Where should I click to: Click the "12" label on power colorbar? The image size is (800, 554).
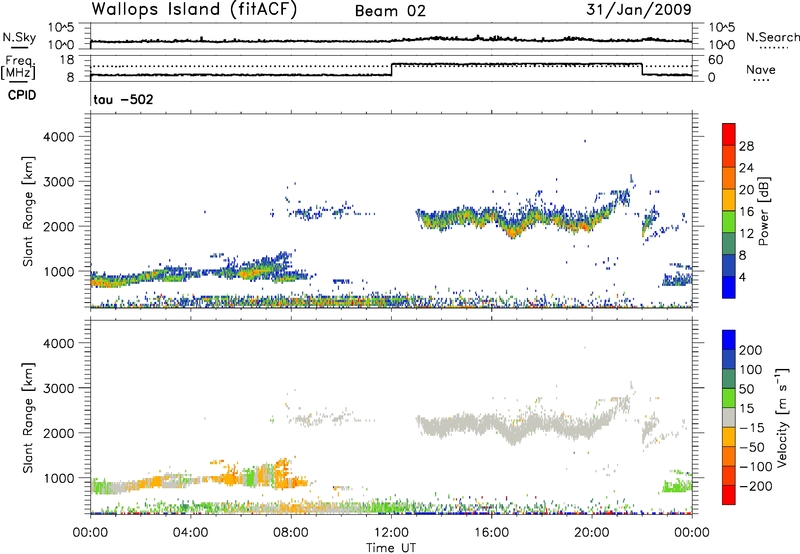point(746,234)
